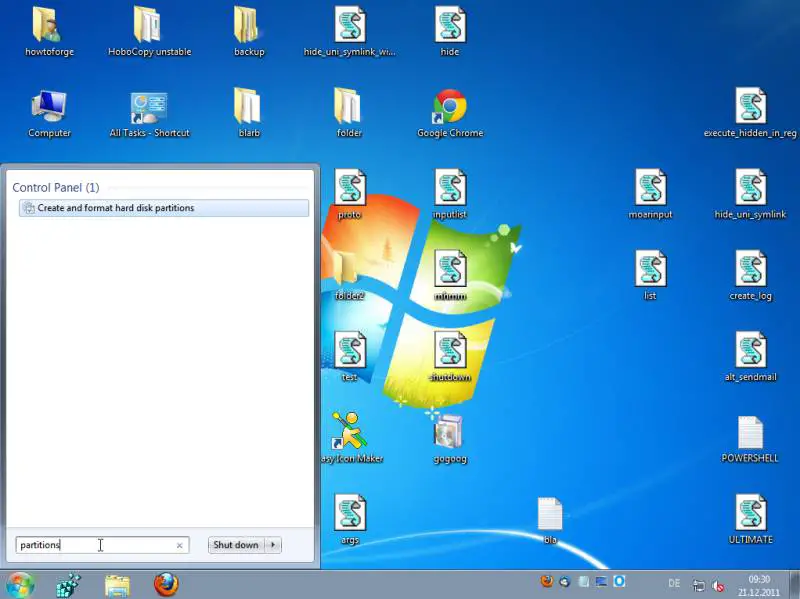This screenshot has height=599, width=800.
Task: Launch Google Chrome desktop shortcut
Action: [x=450, y=108]
